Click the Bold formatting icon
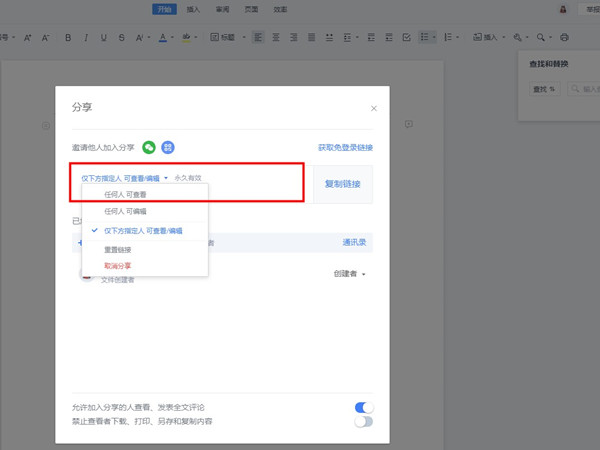The height and width of the screenshot is (450, 600). point(68,38)
